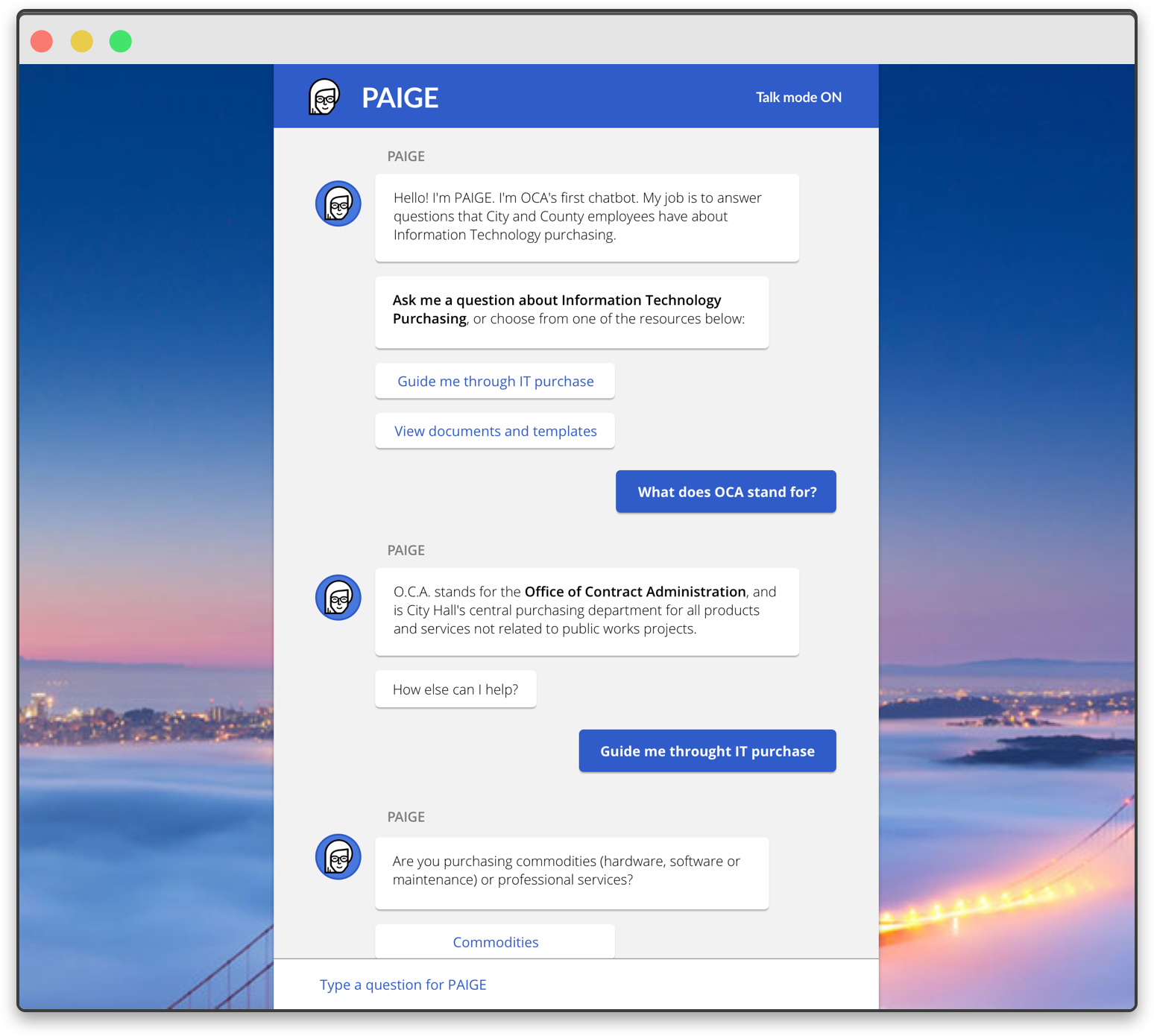
Task: Minimize the window using the yellow button
Action: pos(82,42)
